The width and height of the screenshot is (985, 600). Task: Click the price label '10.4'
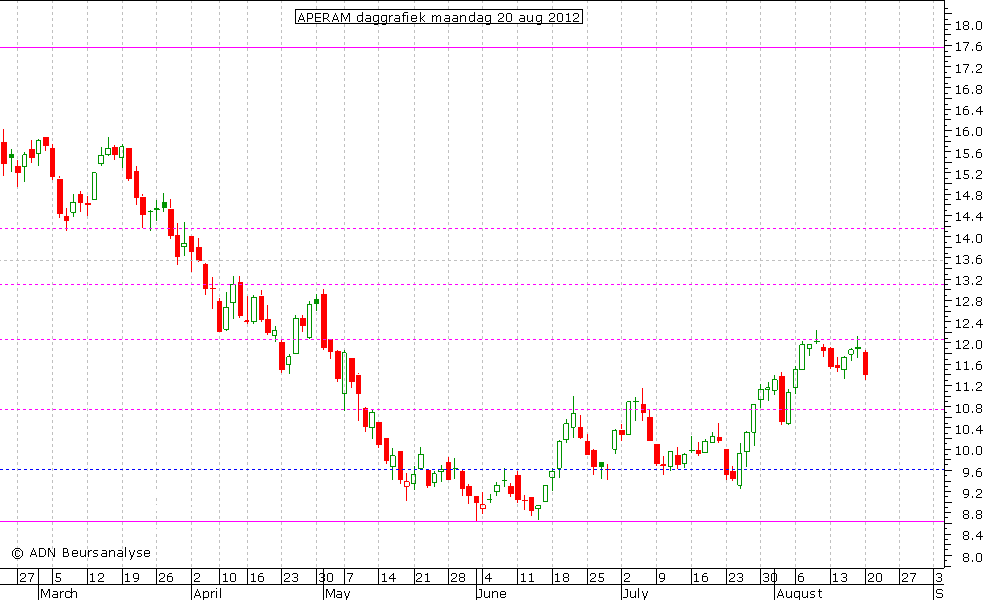(968, 430)
